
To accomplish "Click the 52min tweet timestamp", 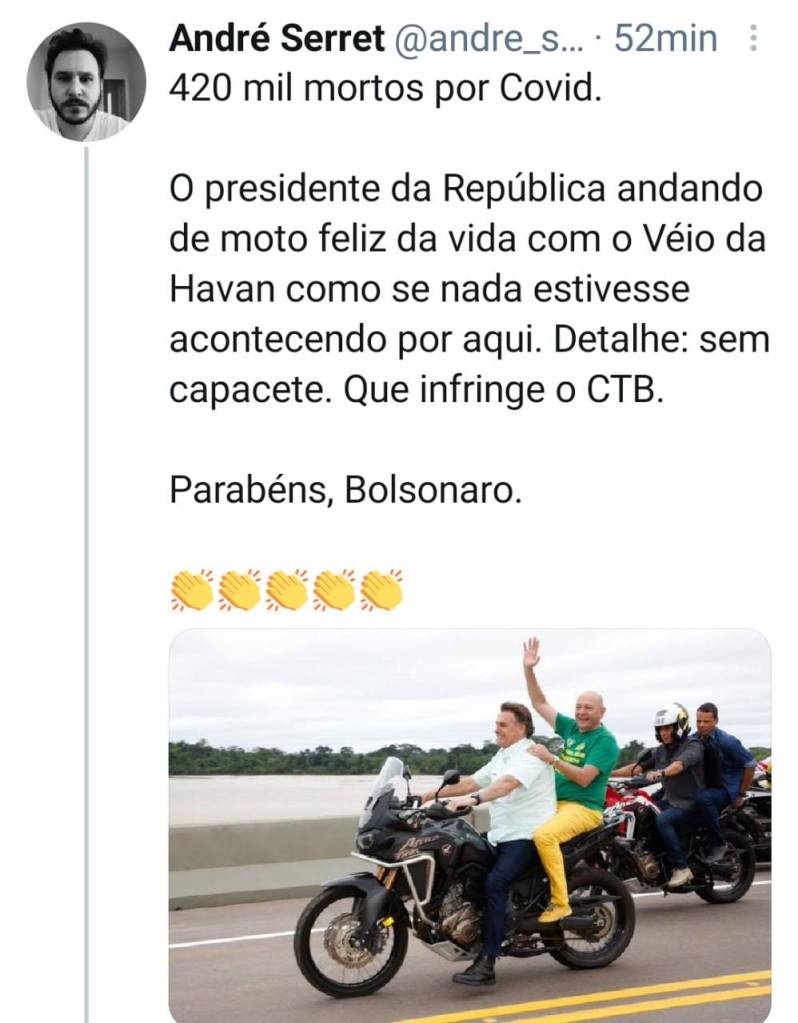I will [665, 39].
